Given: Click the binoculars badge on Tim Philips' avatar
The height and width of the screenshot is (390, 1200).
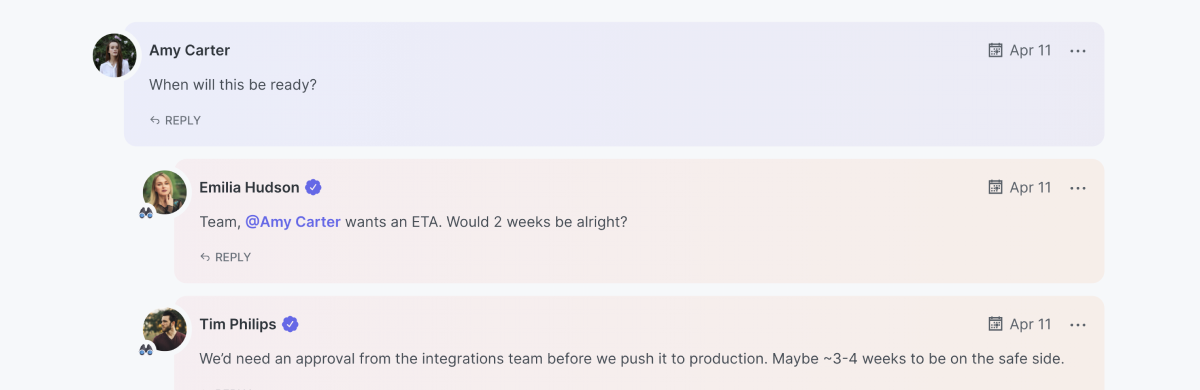Looking at the screenshot, I should 146,349.
